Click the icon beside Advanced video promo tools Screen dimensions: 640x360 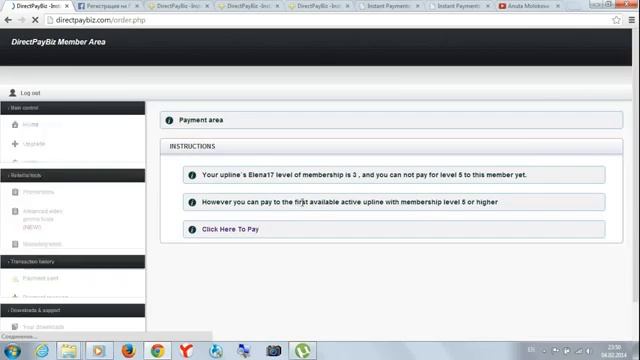[15, 211]
